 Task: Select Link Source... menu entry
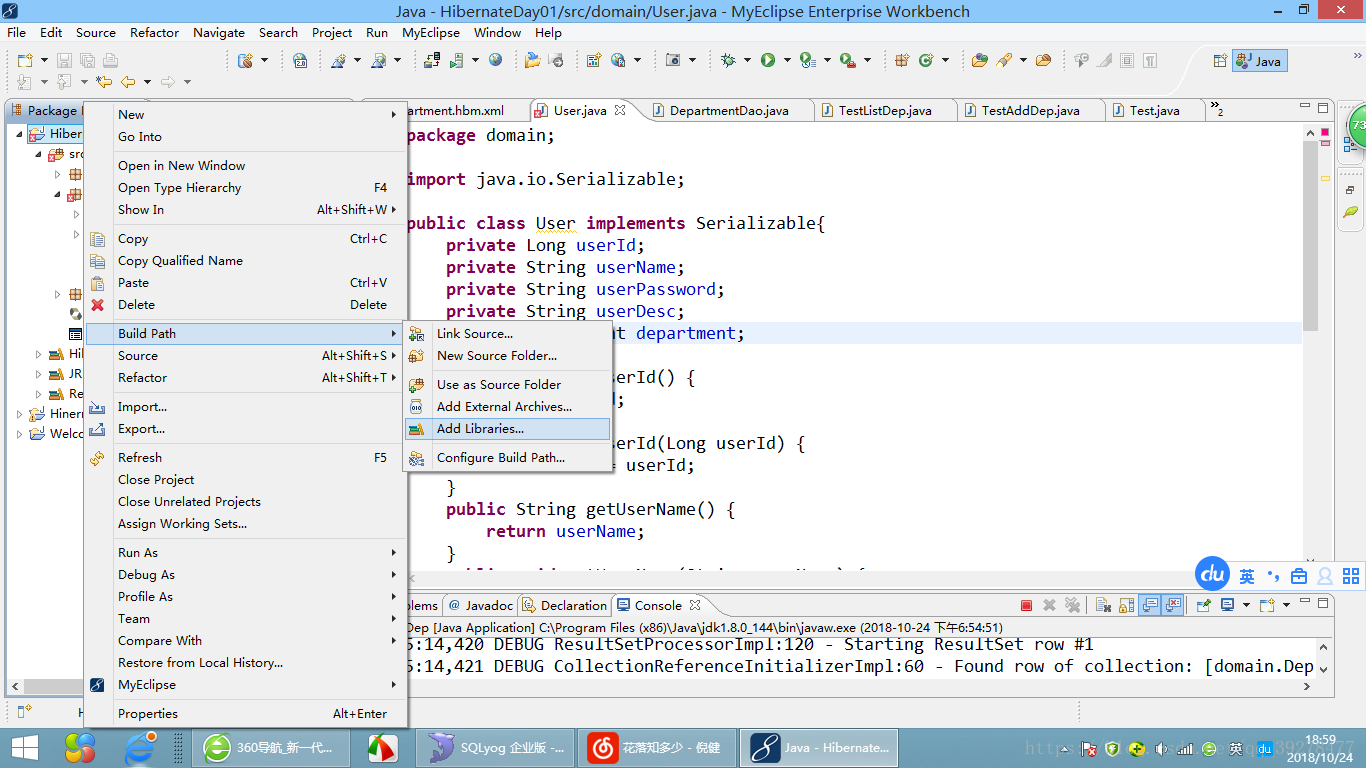point(507,334)
